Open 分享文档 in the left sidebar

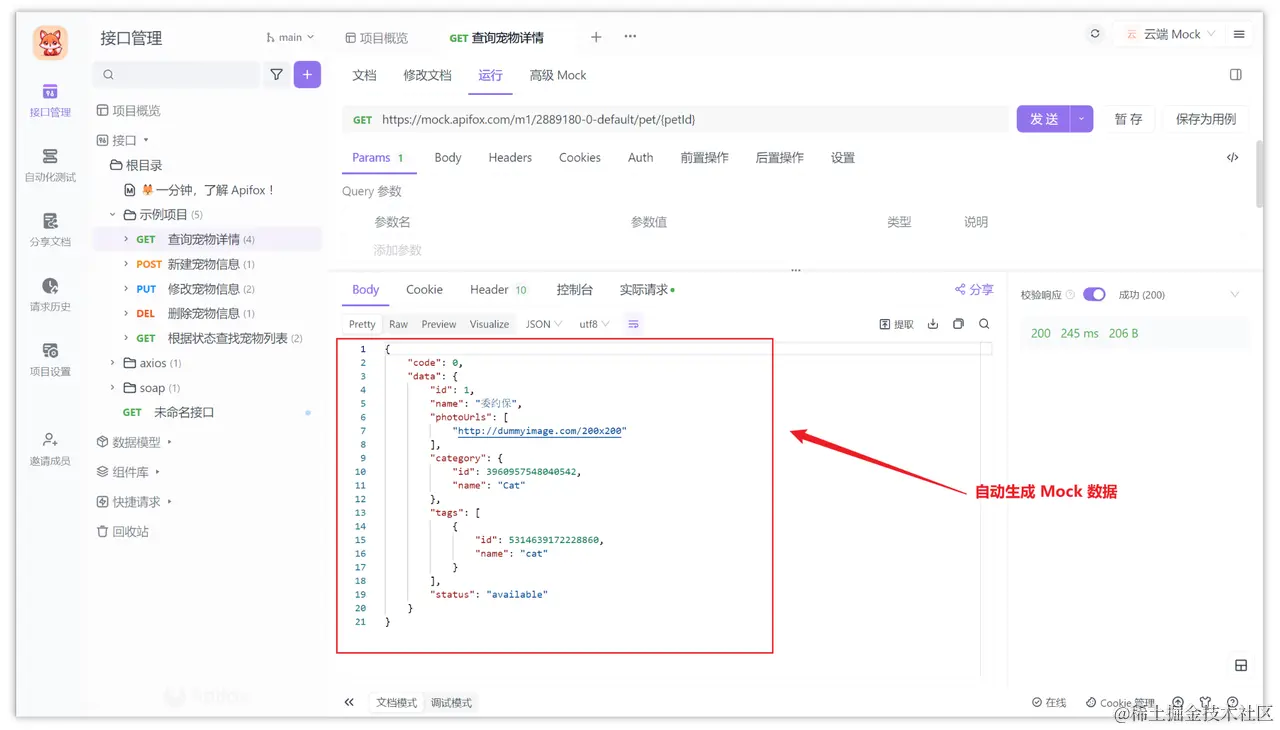click(50, 230)
